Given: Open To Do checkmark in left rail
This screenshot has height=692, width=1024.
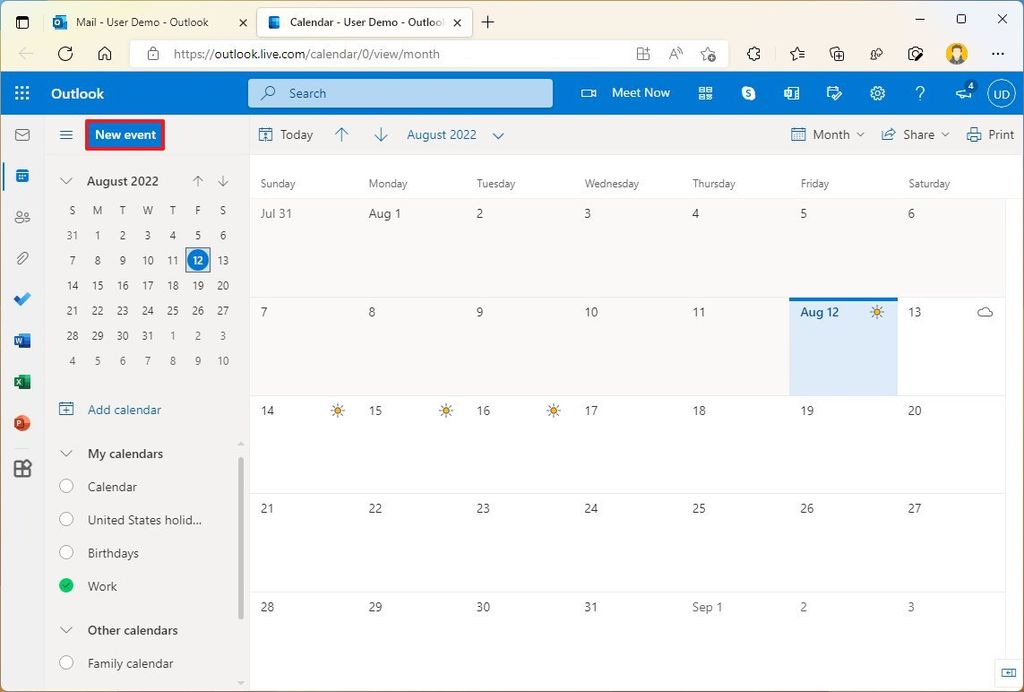Looking at the screenshot, I should [x=22, y=299].
